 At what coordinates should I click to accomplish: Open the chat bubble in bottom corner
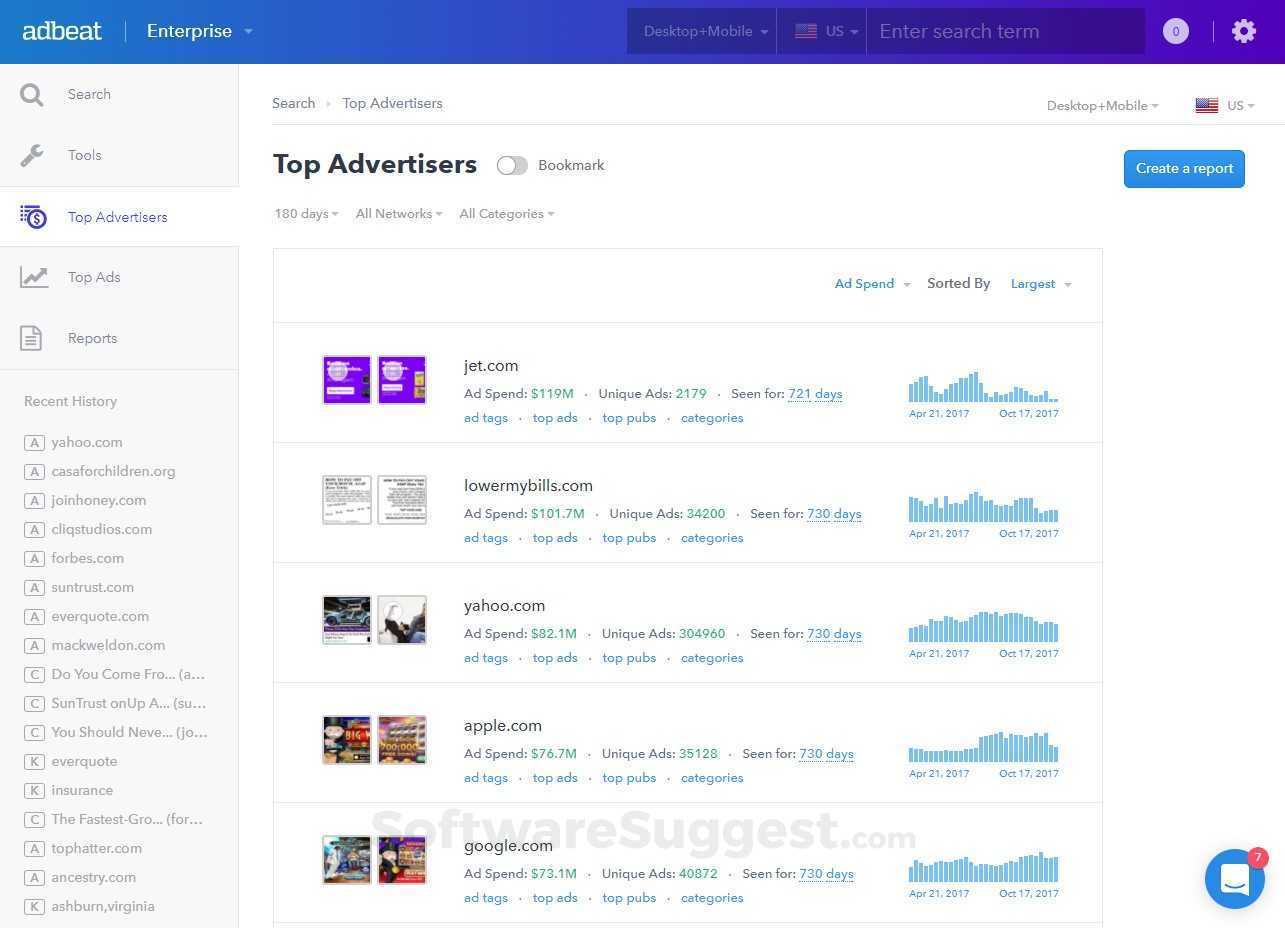1235,878
